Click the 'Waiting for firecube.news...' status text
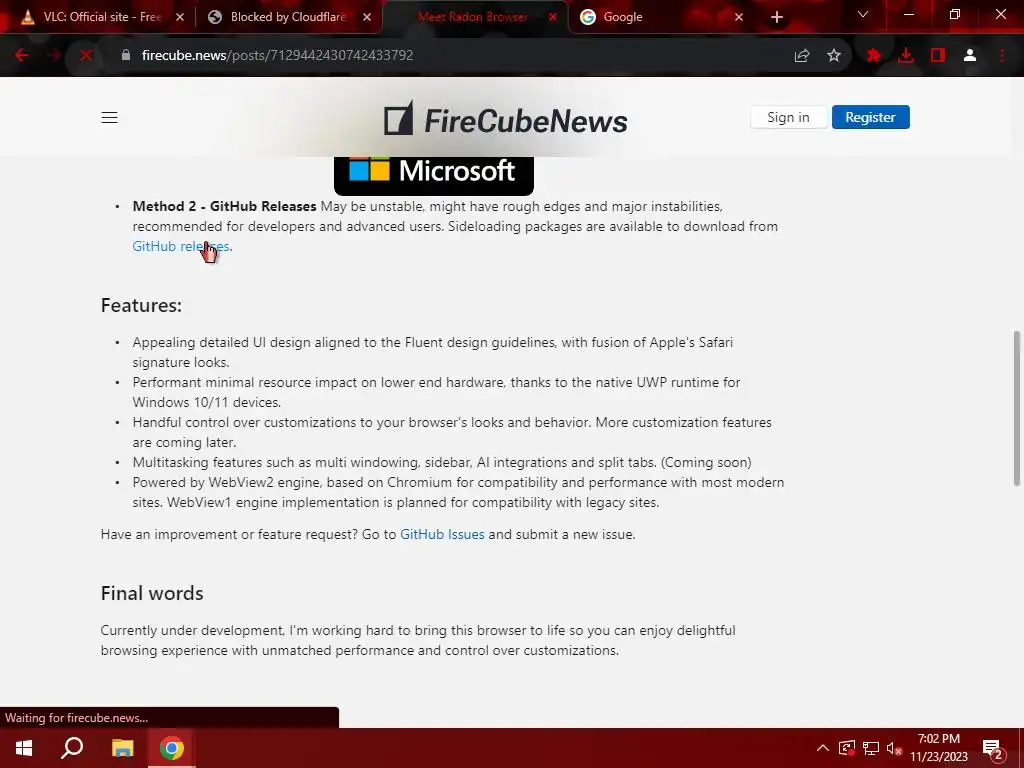The width and height of the screenshot is (1024, 768). [76, 718]
